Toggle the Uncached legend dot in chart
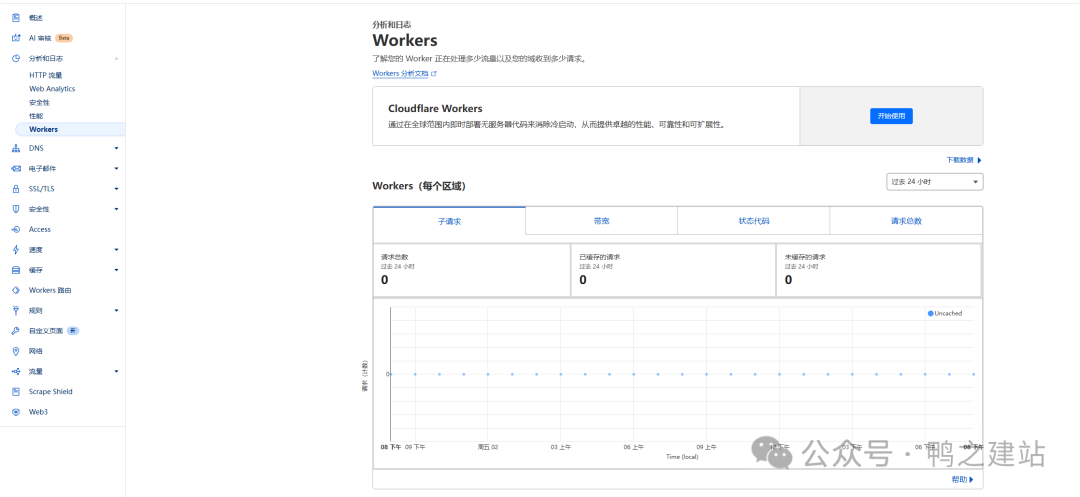Viewport: 1080px width, 497px height. click(x=931, y=313)
